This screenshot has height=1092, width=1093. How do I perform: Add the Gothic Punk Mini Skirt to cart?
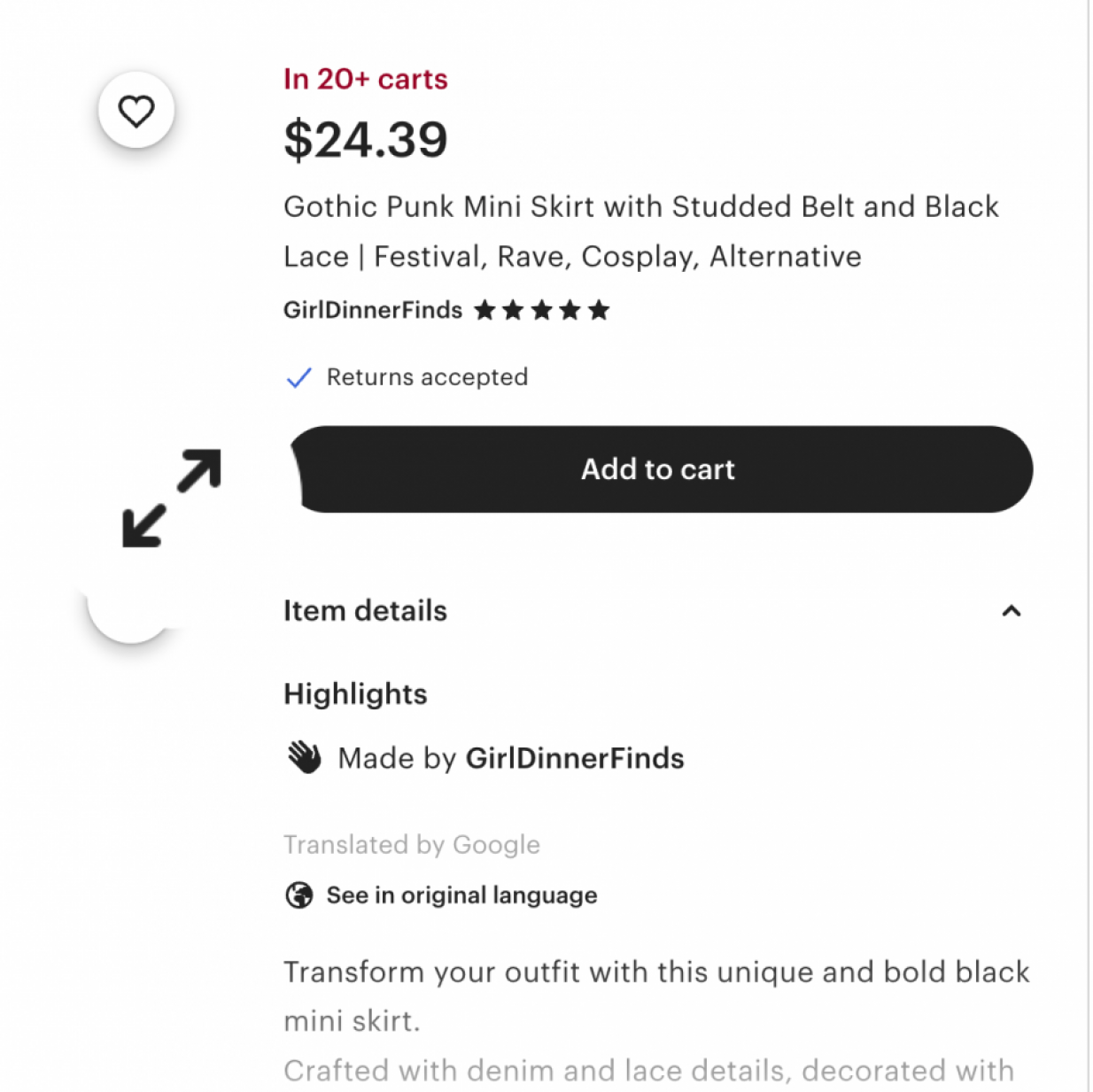(661, 469)
